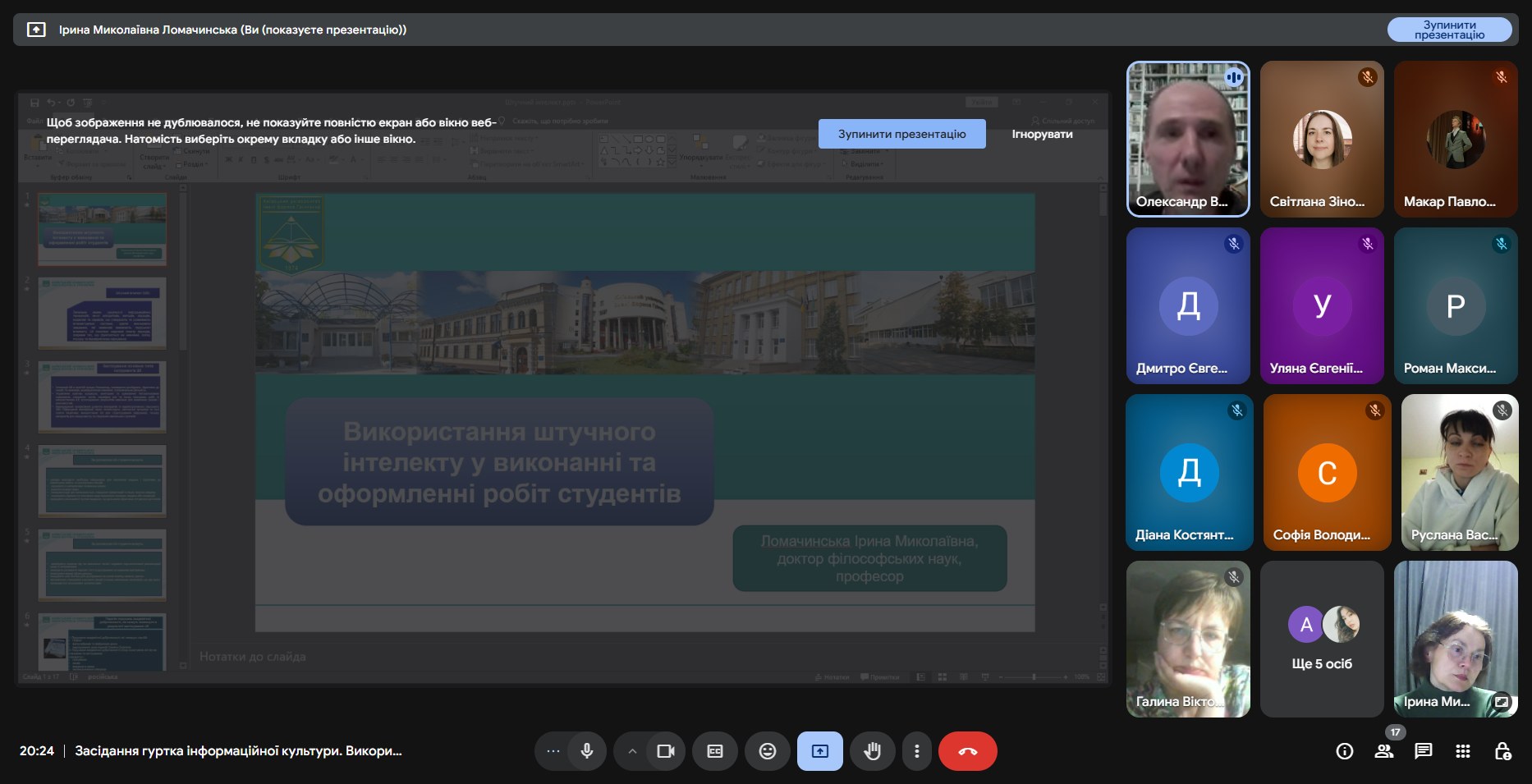Show the participants list panel
The height and width of the screenshot is (784, 1532).
(1384, 751)
